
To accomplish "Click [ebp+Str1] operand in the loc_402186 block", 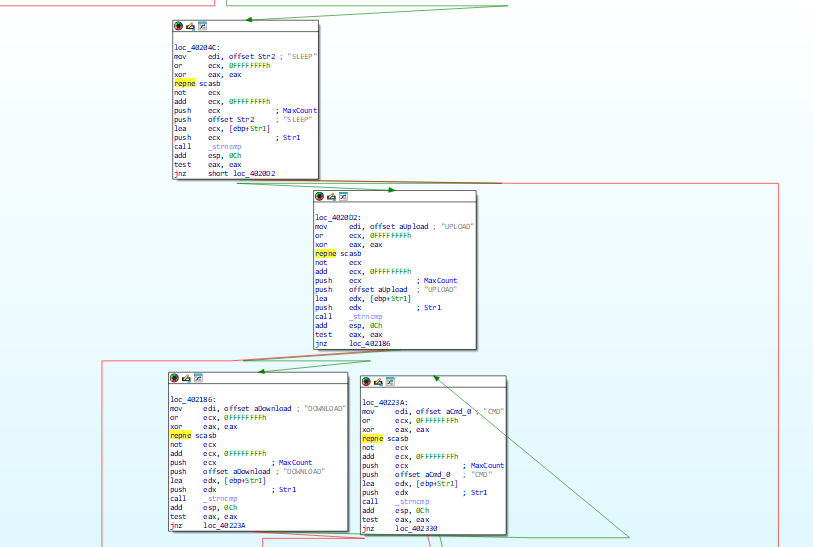I will coord(245,481).
